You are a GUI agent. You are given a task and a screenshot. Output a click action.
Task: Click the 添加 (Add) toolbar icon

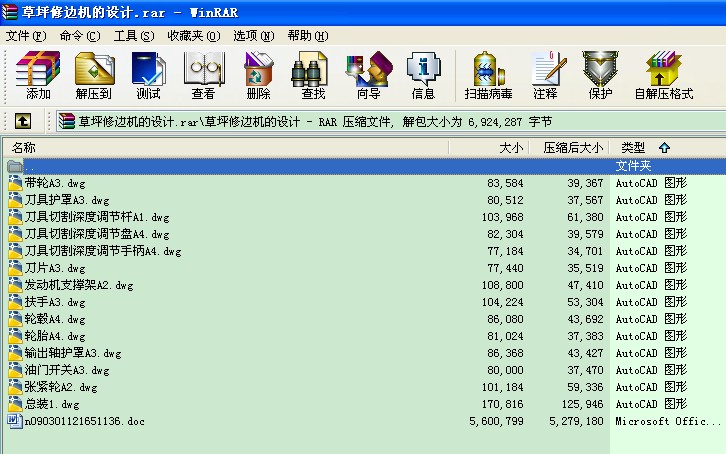pyautogui.click(x=38, y=75)
